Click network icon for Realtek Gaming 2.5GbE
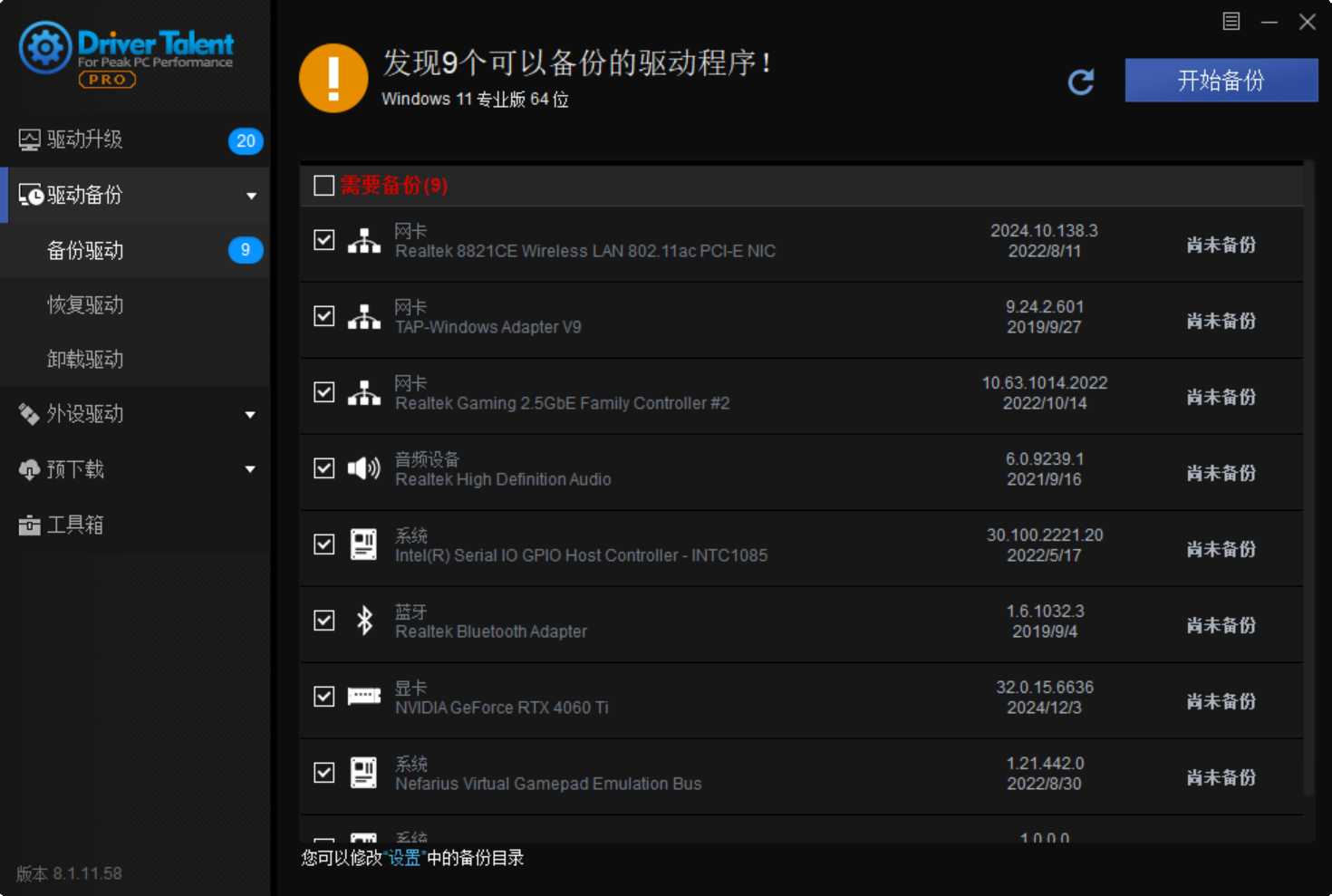The width and height of the screenshot is (1332, 896). pos(364,392)
